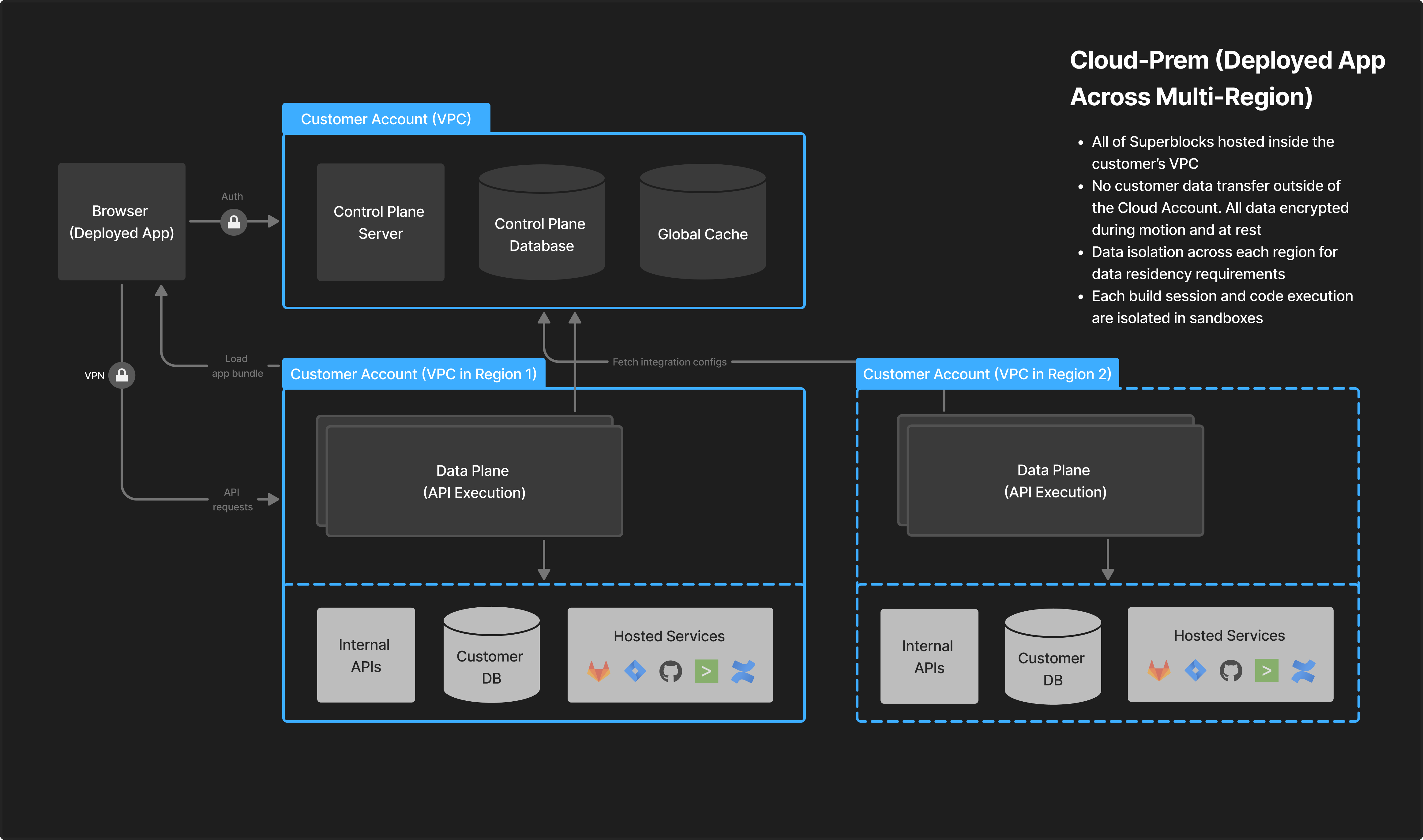Viewport: 1423px width, 840px height.
Task: Click the Browser (Deployed App) box
Action: [122, 222]
